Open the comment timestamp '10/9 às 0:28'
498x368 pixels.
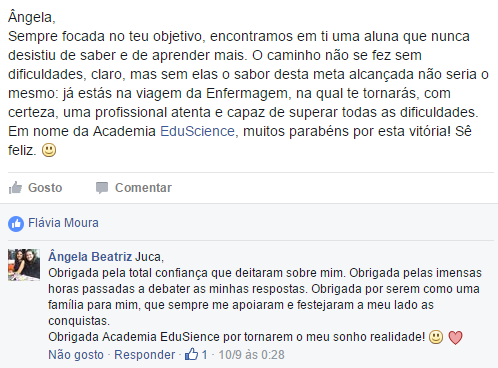tap(252, 355)
